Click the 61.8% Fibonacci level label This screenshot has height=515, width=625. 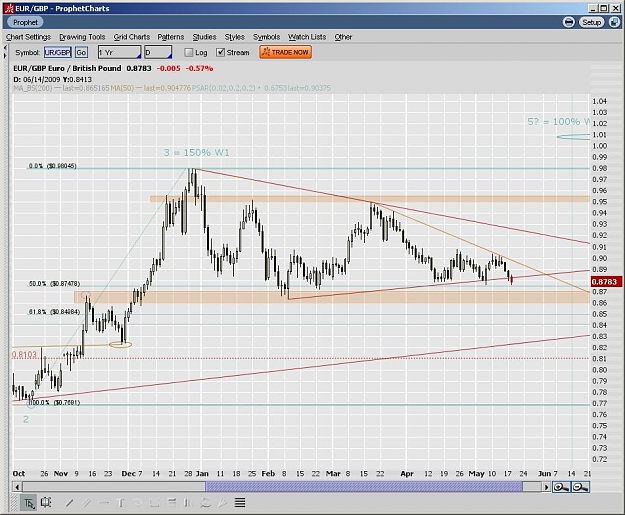point(54,312)
